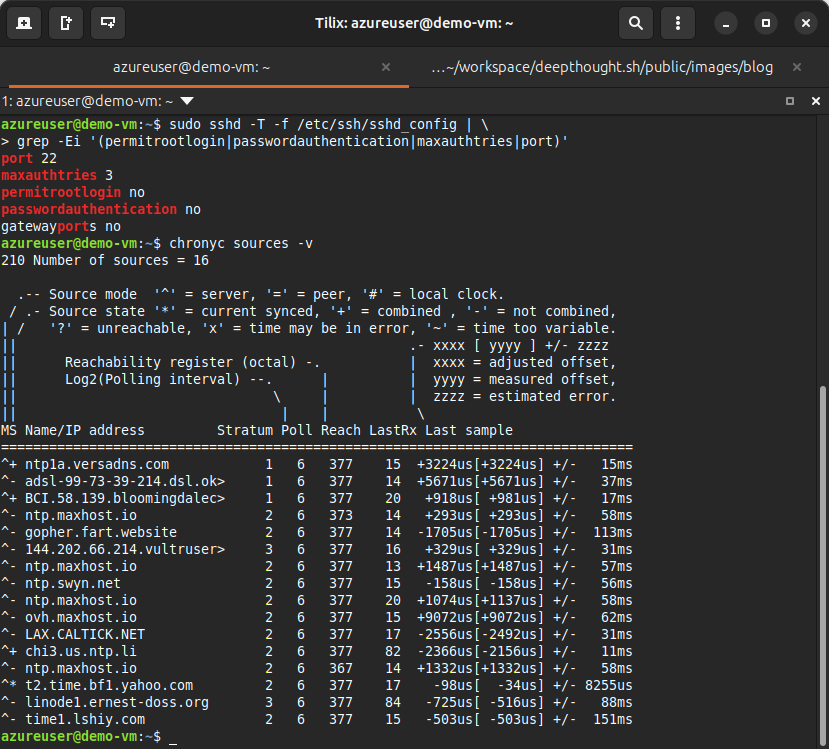Image resolution: width=829 pixels, height=749 pixels.
Task: Click the 'gatewayports no' line
Action: [x=61, y=226]
